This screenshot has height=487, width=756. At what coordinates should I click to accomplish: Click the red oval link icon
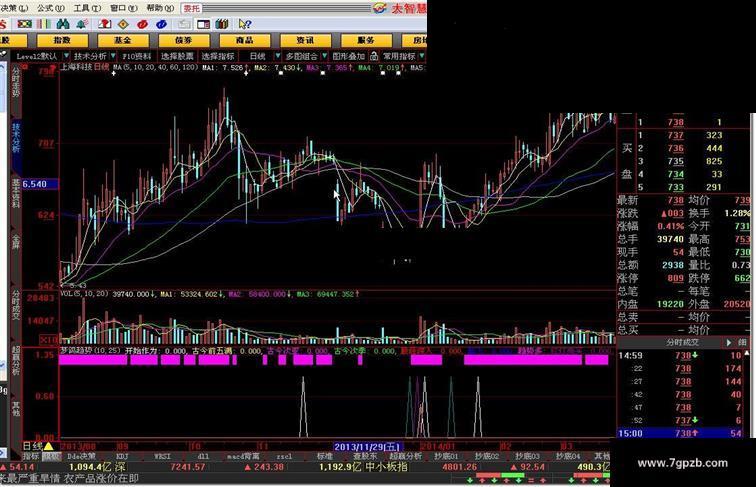click(142, 24)
